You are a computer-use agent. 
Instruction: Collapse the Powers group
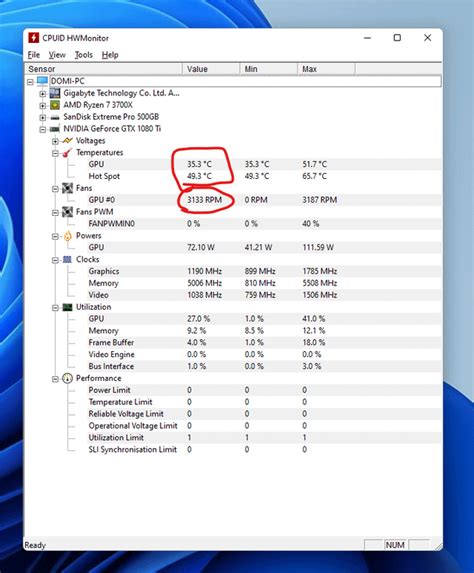click(x=55, y=236)
